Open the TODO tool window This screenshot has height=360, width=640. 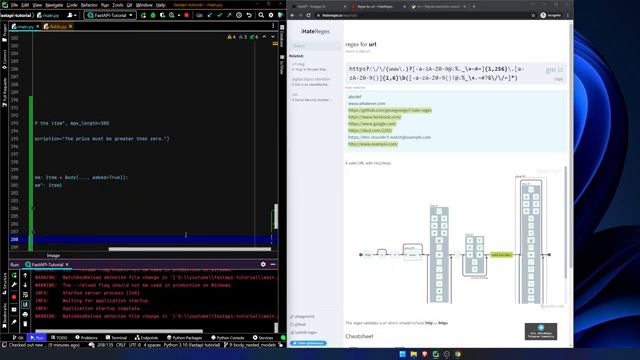click(x=59, y=338)
